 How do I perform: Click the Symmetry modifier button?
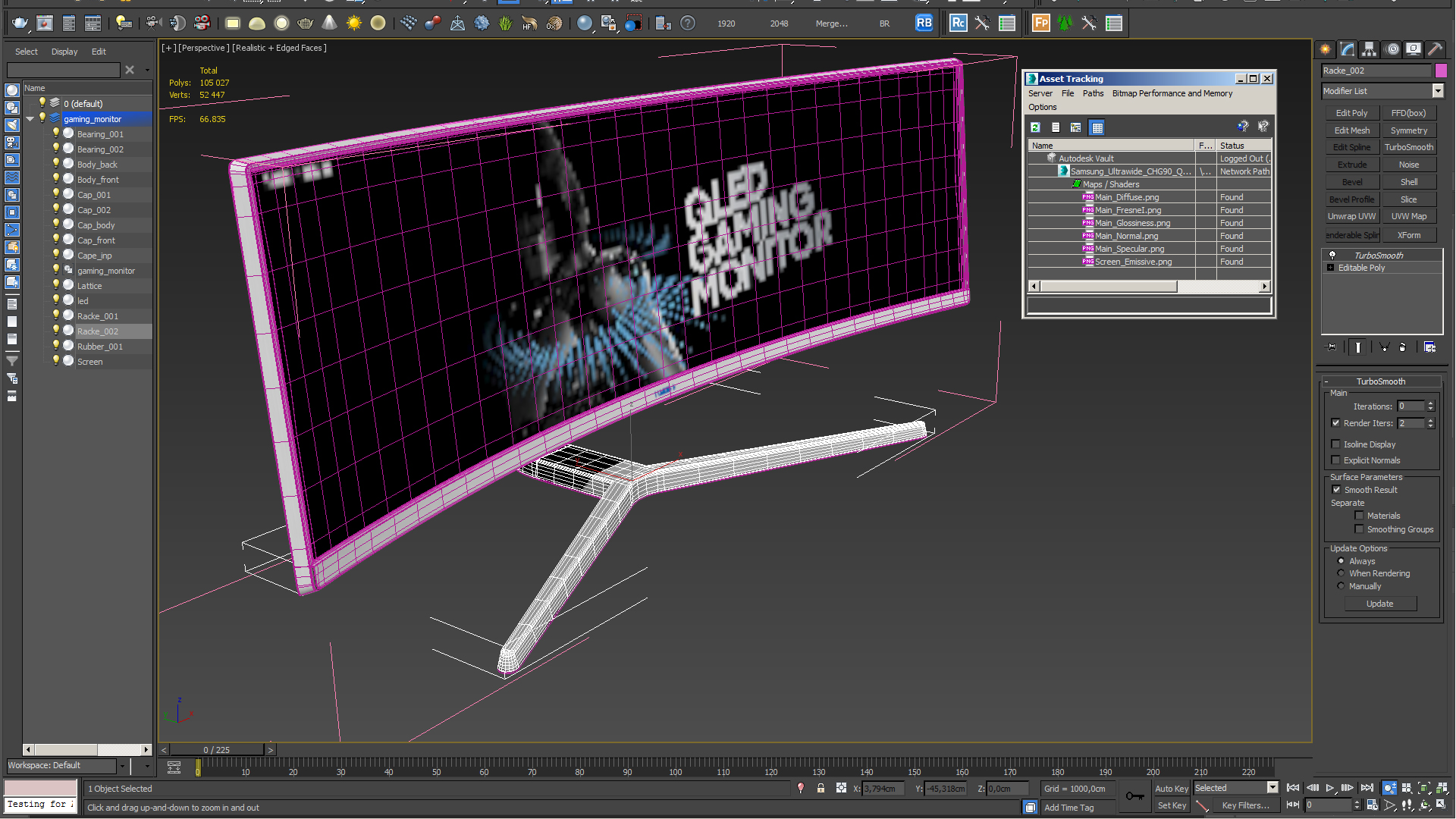(x=1408, y=130)
